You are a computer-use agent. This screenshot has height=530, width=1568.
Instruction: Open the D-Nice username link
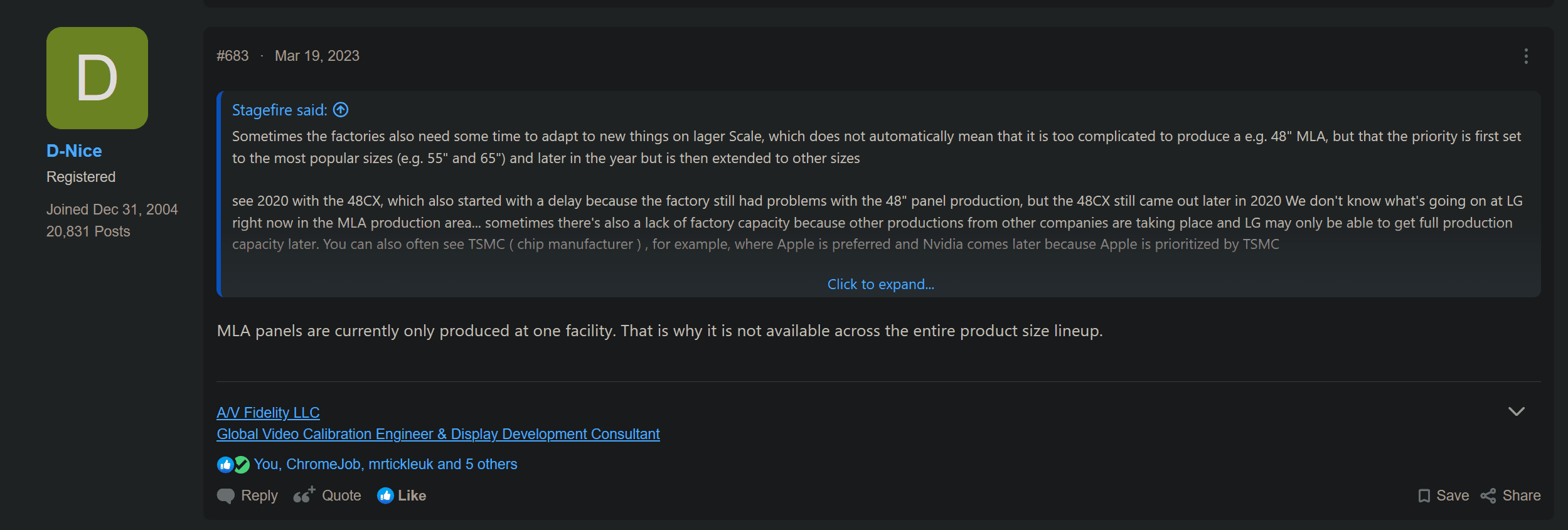[x=74, y=151]
